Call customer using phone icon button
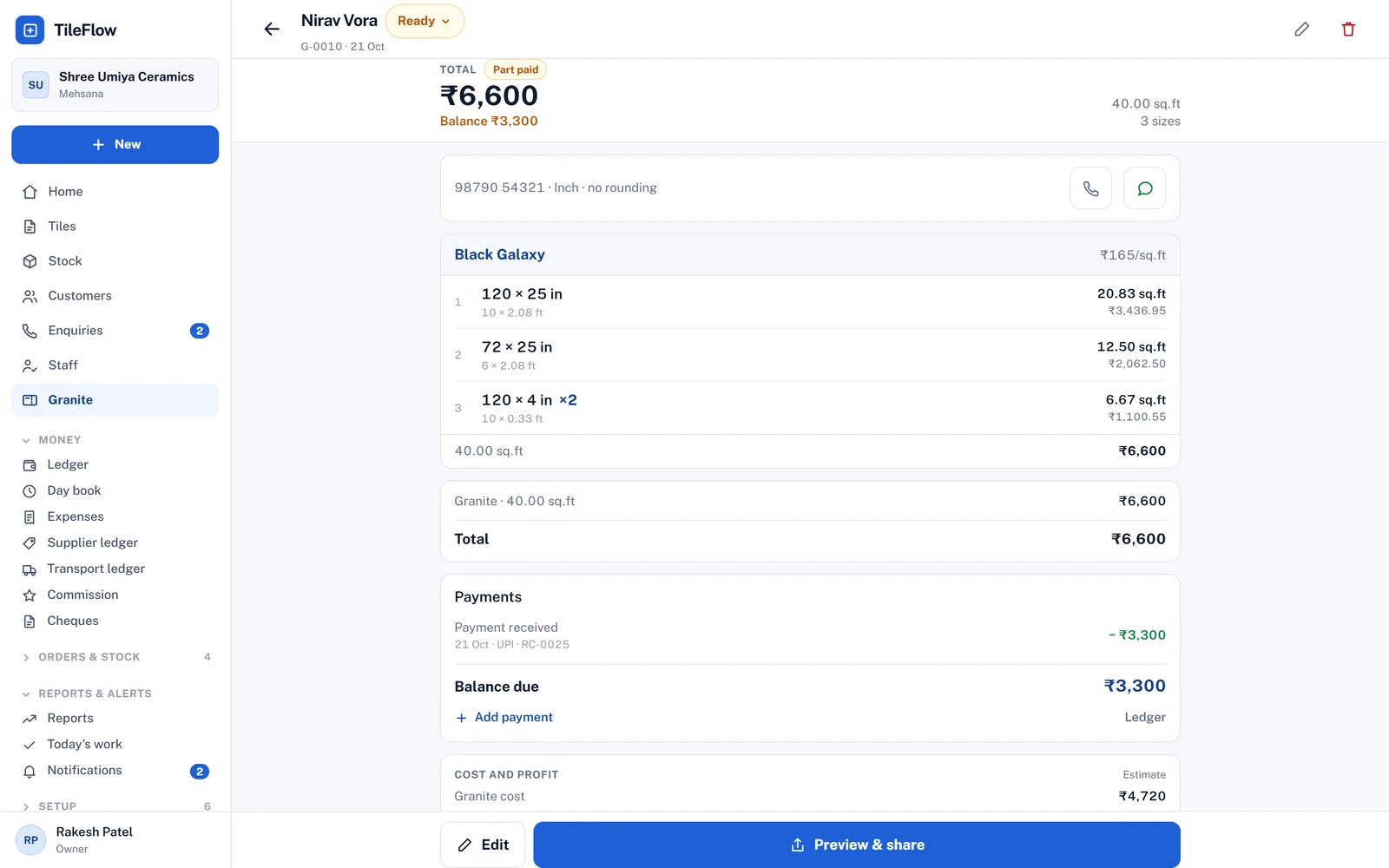The height and width of the screenshot is (868, 1389). tap(1091, 188)
